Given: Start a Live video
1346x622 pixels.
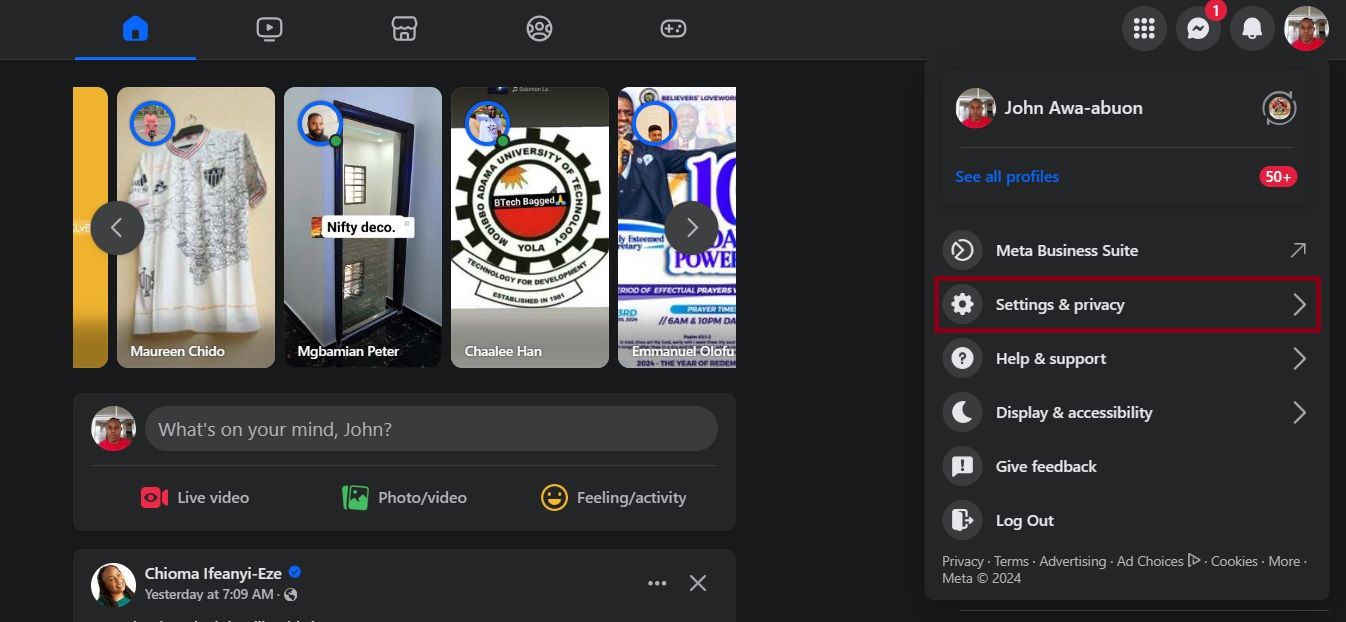Looking at the screenshot, I should (x=195, y=497).
